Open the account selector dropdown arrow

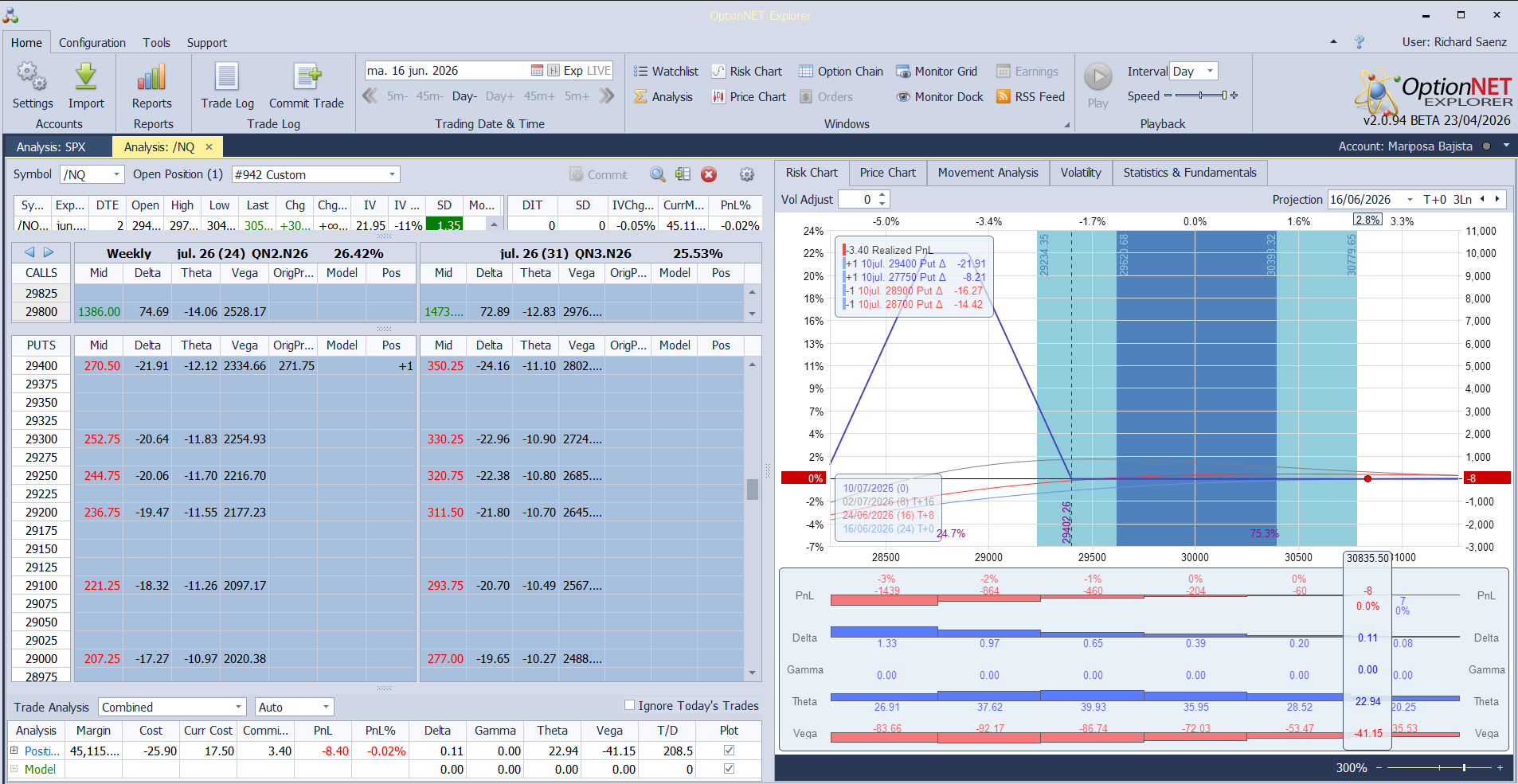1506,146
